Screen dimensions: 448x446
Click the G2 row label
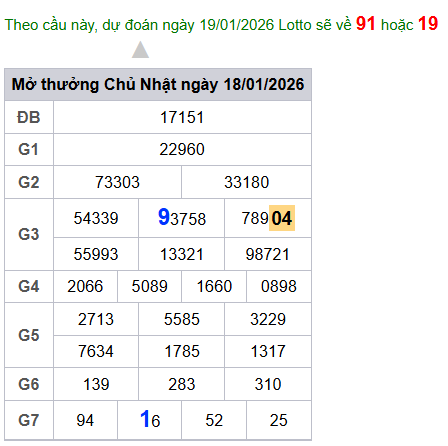(x=29, y=182)
